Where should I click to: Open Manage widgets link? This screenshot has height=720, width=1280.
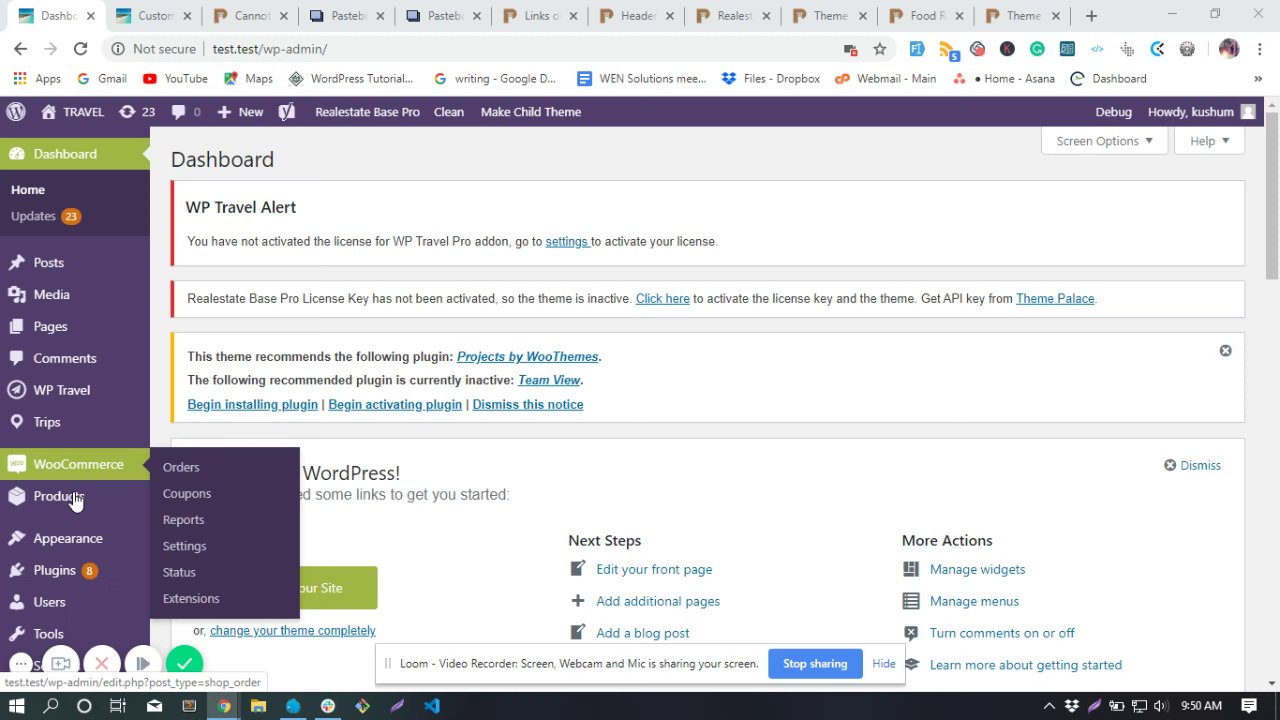(x=977, y=569)
